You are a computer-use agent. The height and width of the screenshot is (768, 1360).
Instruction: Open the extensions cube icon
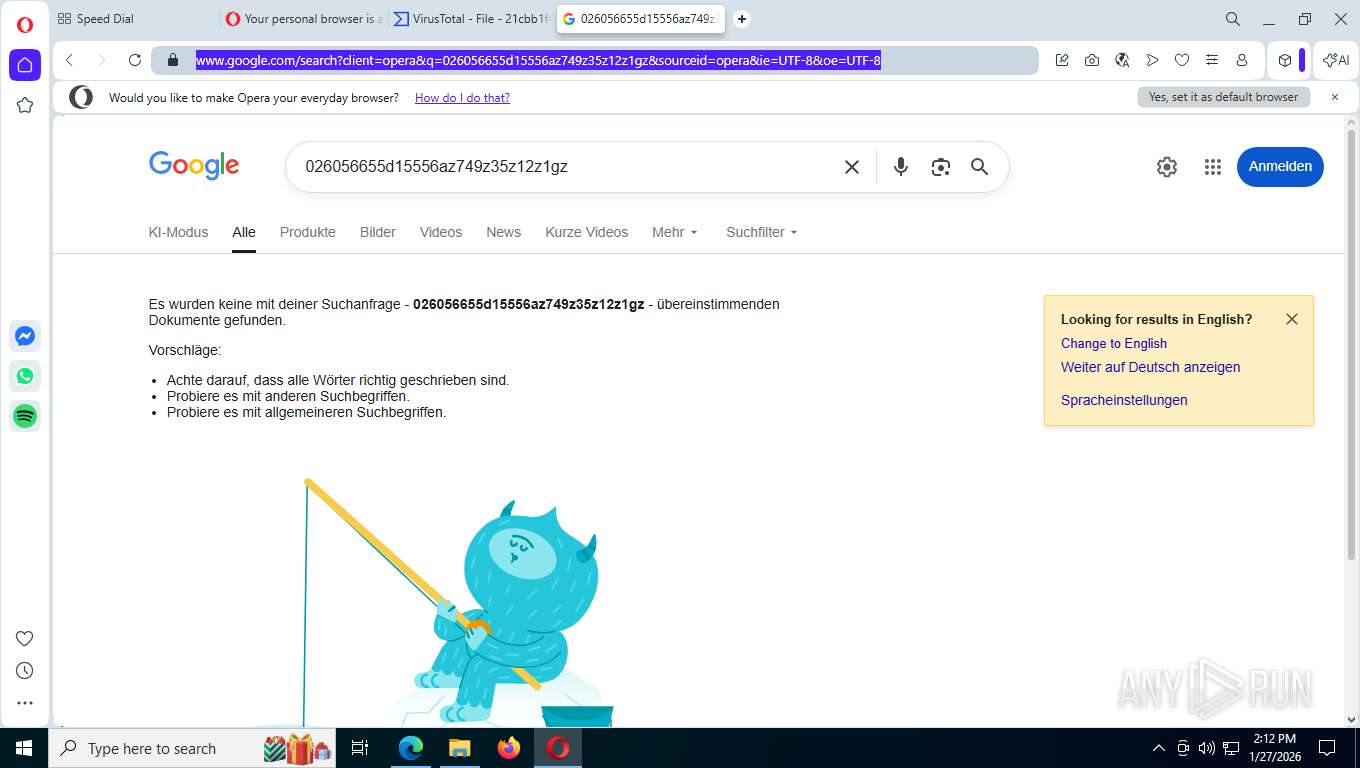1285,60
